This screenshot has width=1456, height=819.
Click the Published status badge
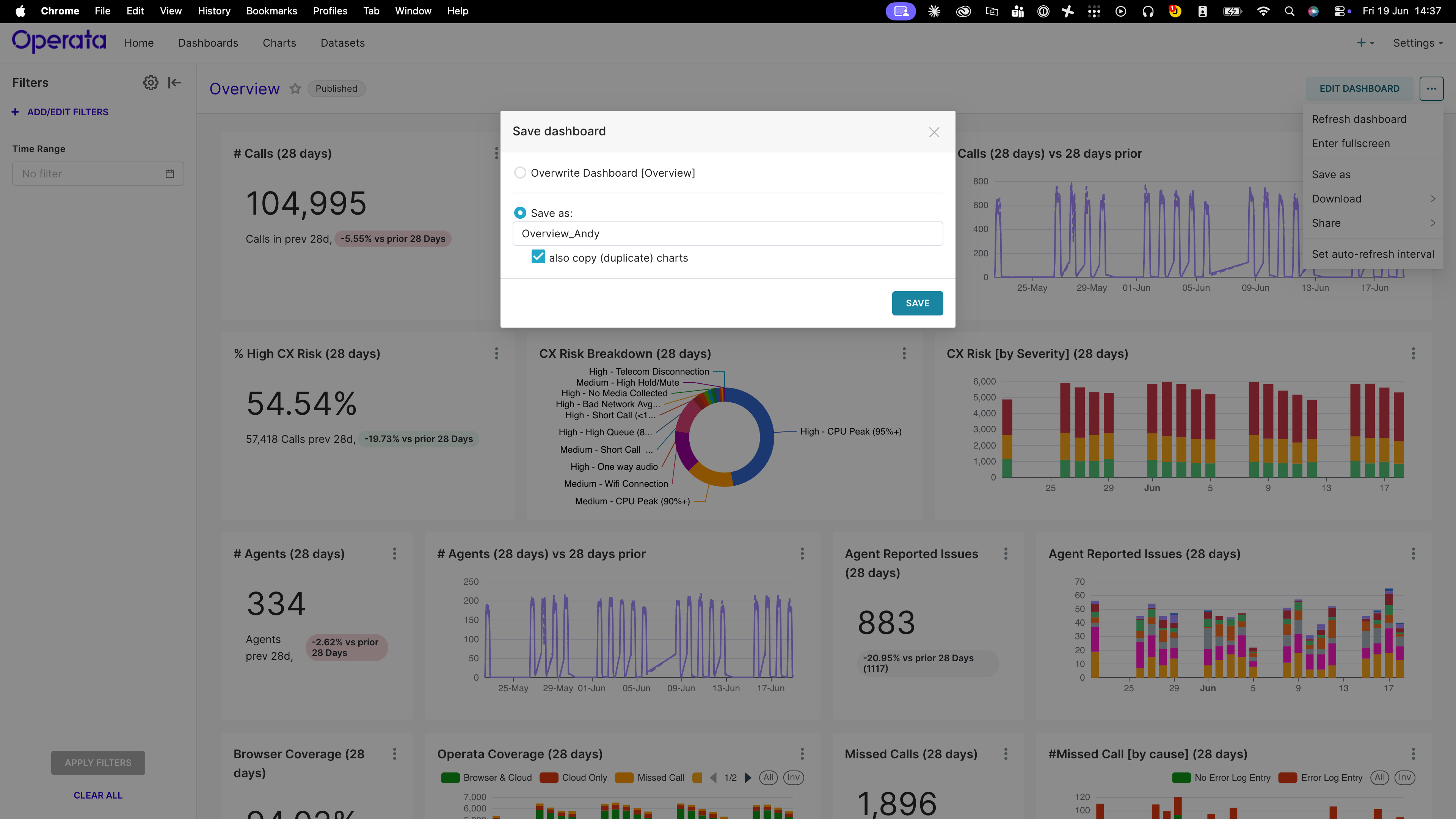[336, 89]
